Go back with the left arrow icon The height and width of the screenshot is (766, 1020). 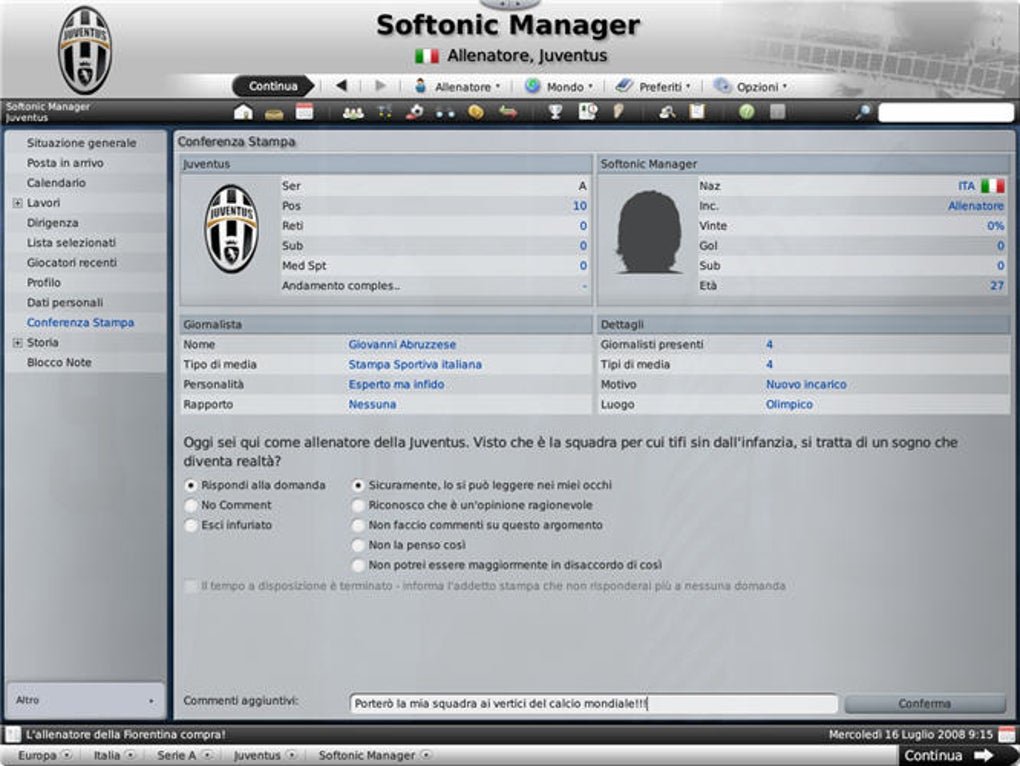click(342, 86)
